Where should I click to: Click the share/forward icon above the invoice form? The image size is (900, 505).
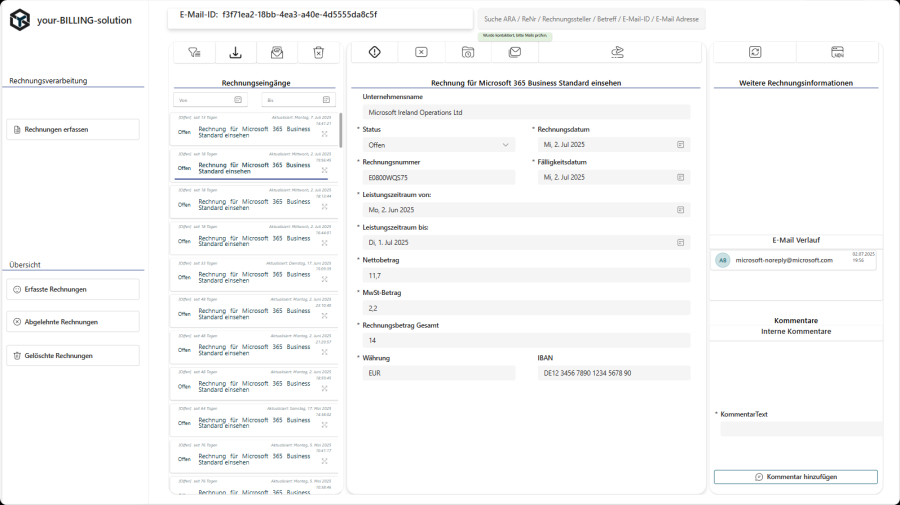point(617,52)
